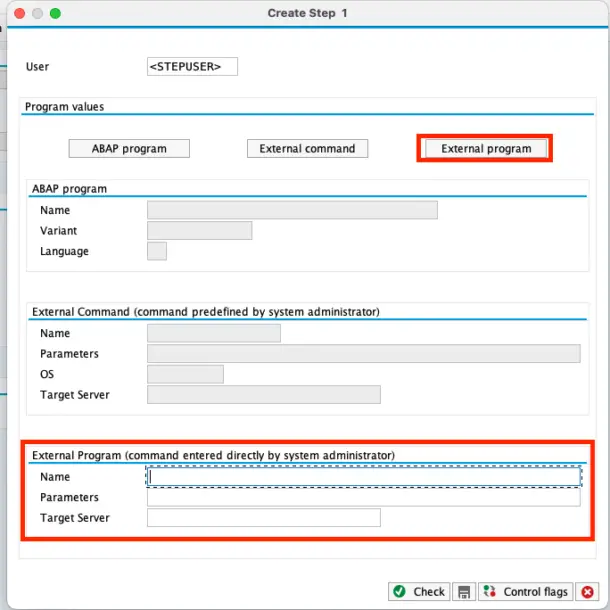Click the User field containing <STEPUSER>
Viewport: 610px width, 610px height.
(x=192, y=67)
